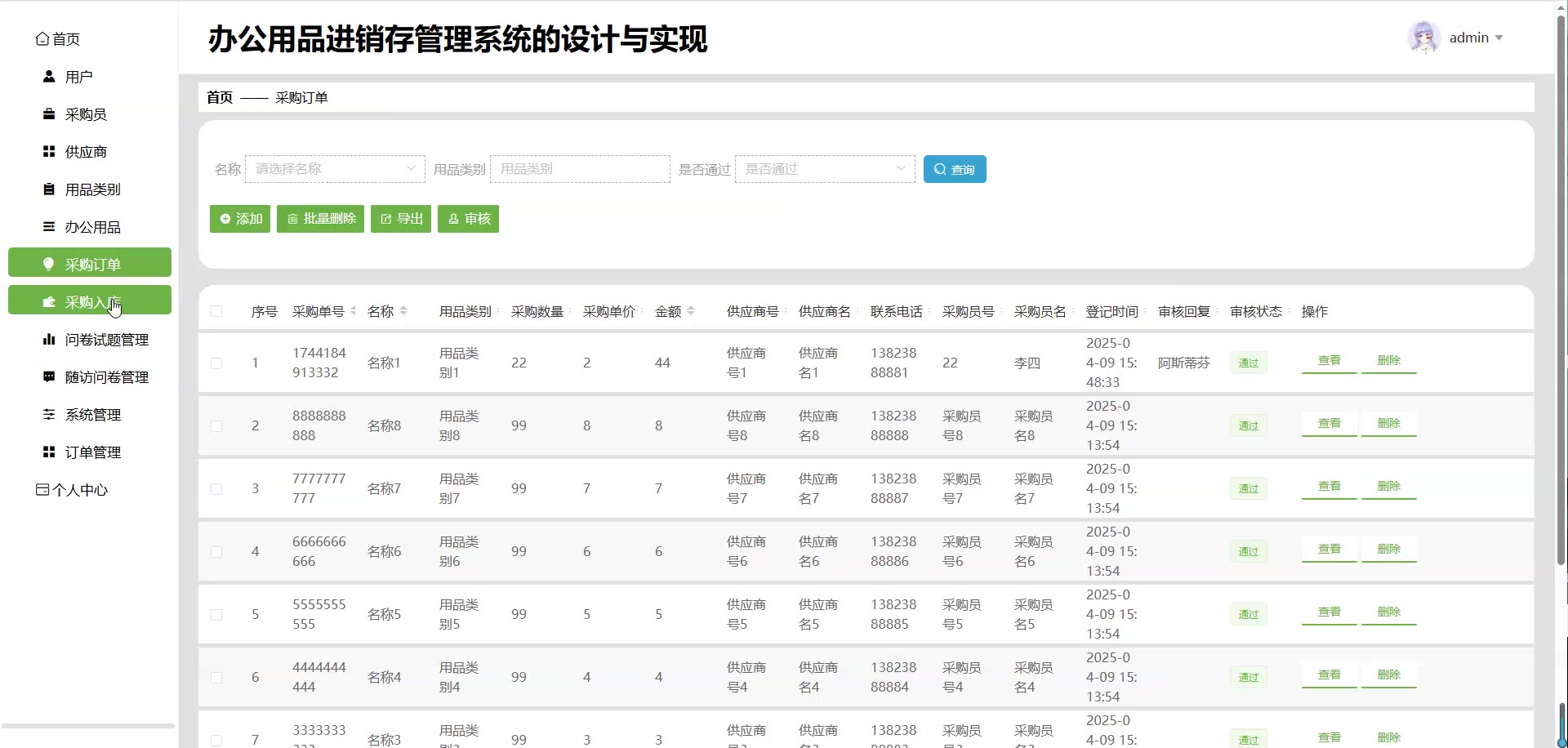Viewport: 1568px width, 748px height.
Task: Toggle the select-all checkbox in table header
Action: [x=216, y=311]
